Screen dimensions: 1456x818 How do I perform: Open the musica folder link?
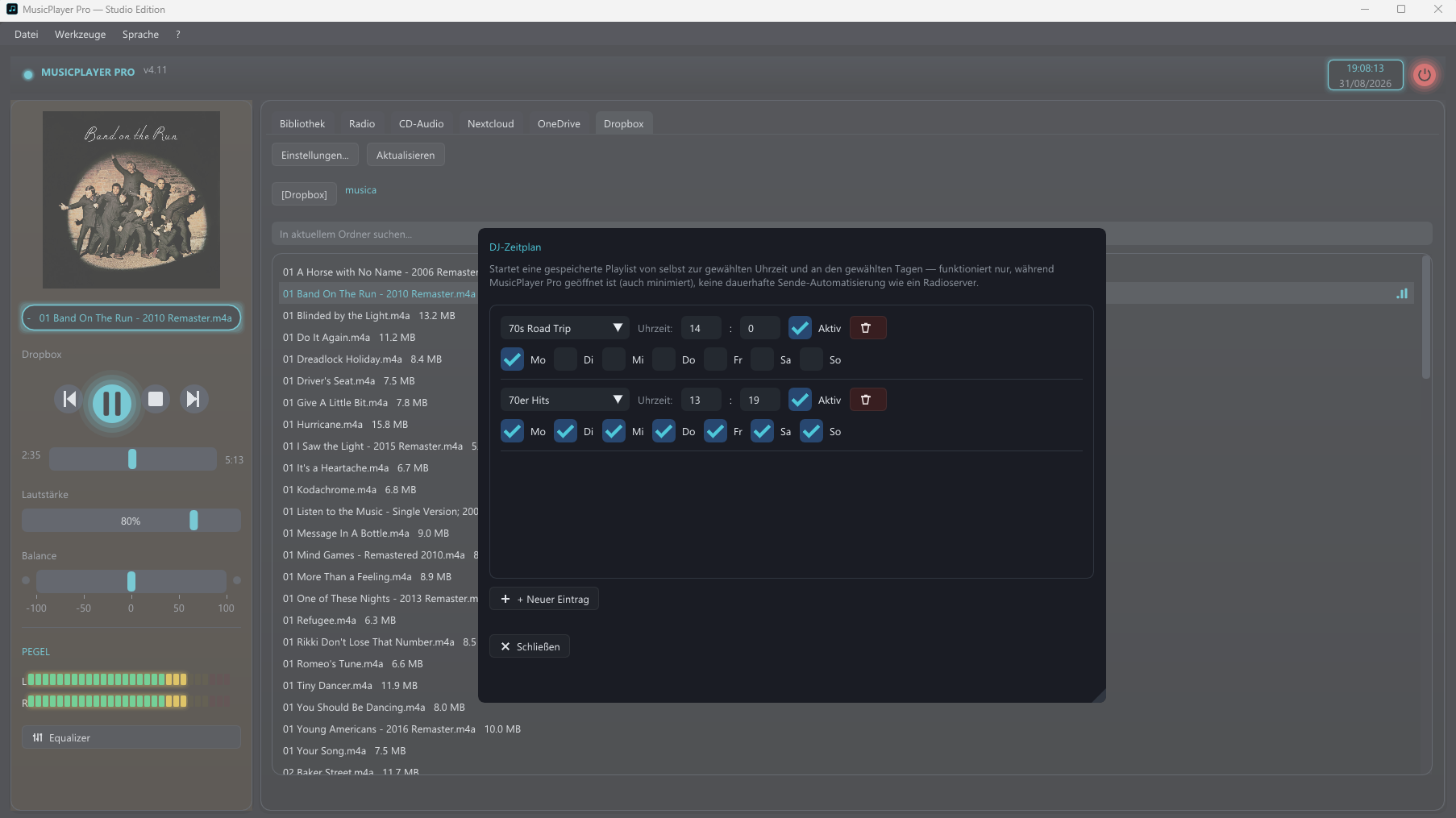tap(360, 190)
